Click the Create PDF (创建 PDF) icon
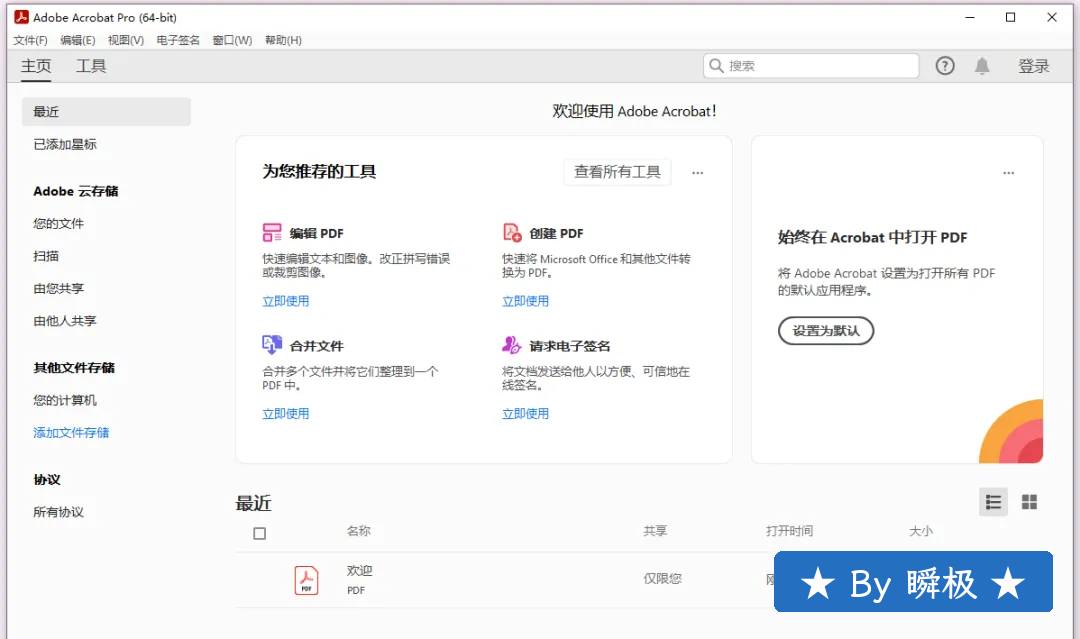 (x=512, y=233)
